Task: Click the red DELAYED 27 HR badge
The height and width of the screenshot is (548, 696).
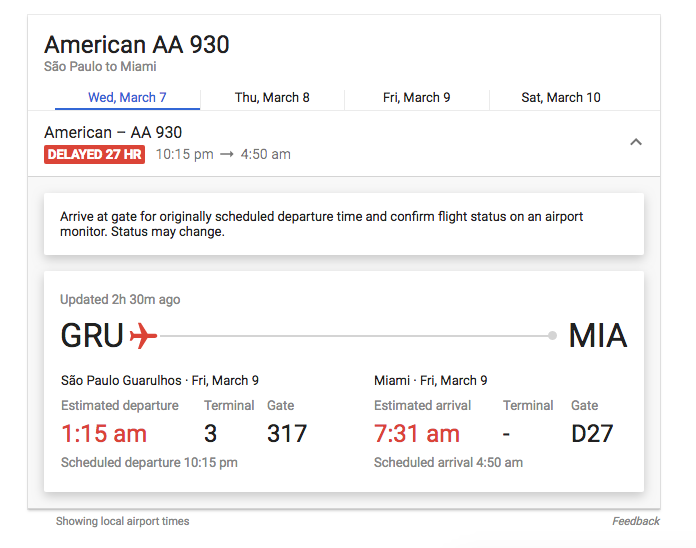Action: pyautogui.click(x=94, y=155)
